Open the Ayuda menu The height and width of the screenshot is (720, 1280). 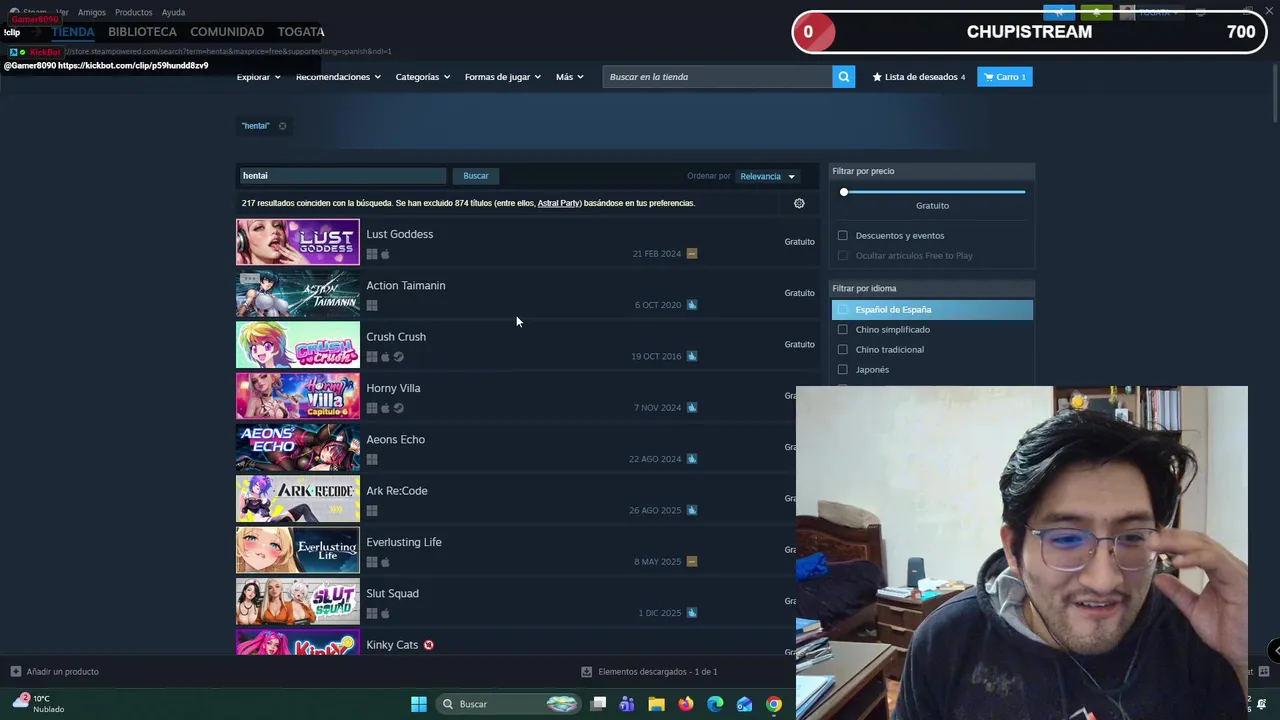coord(173,12)
